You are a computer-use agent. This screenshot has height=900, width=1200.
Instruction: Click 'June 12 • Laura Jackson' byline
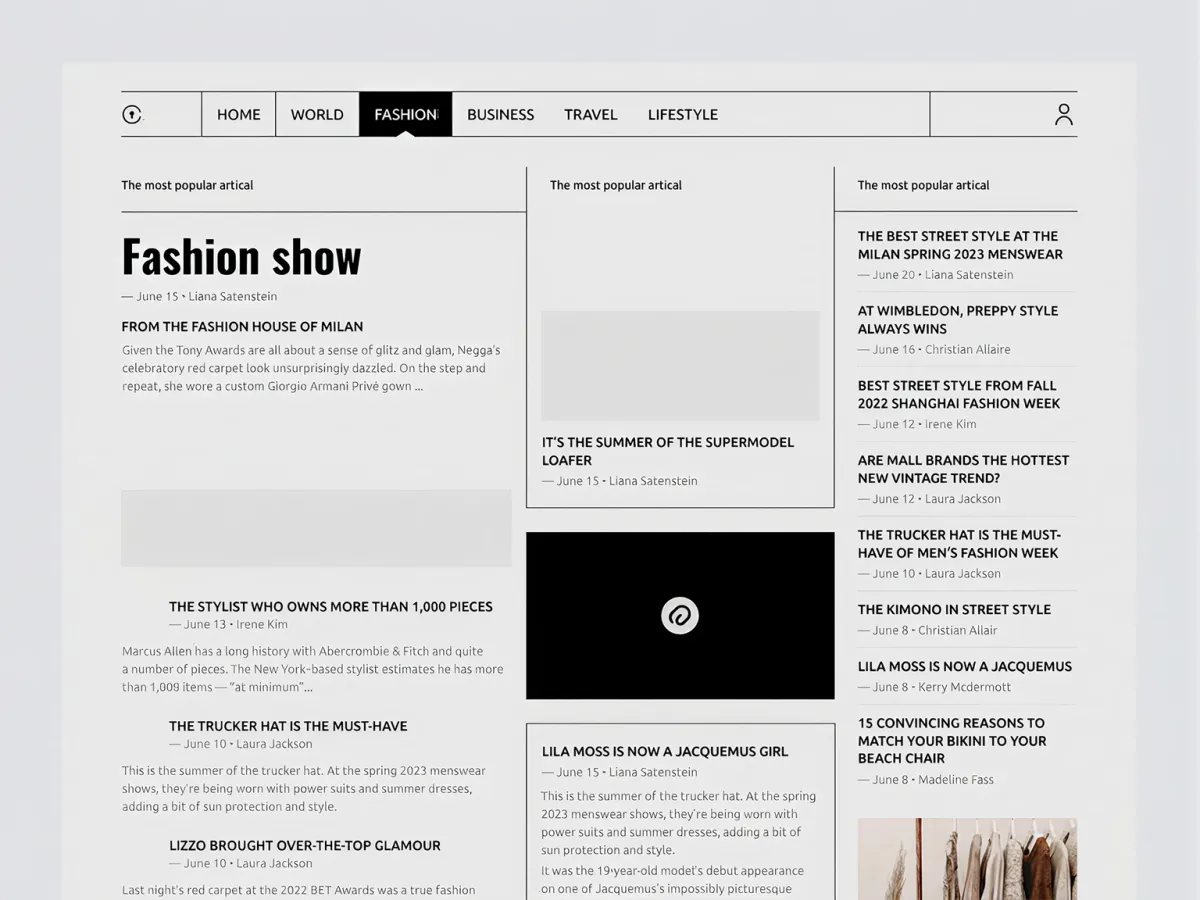929,499
